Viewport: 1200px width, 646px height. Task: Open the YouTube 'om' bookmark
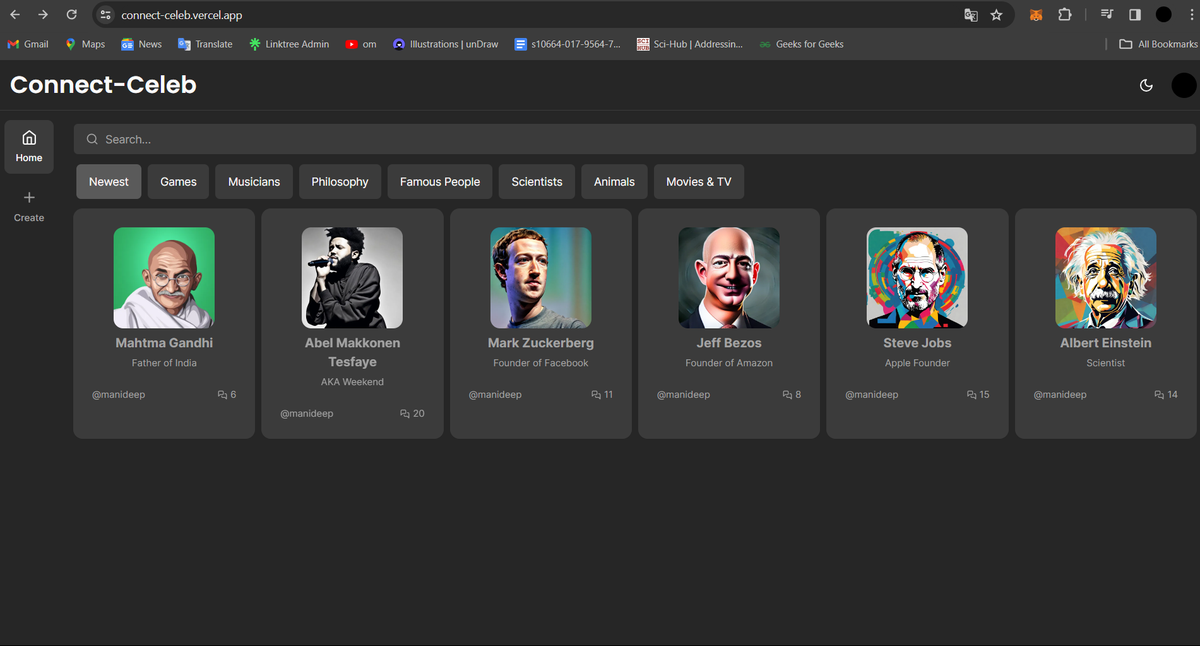pos(361,44)
